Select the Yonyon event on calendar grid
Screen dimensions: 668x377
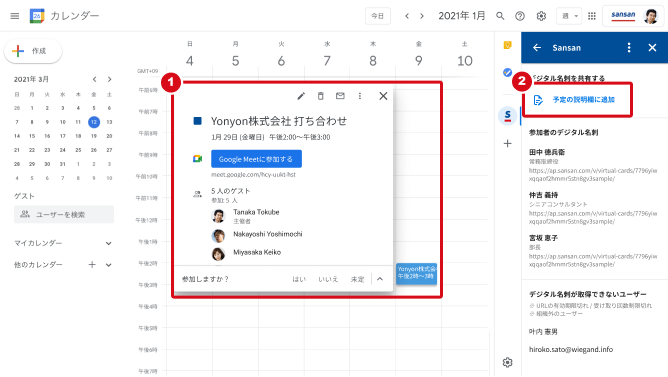[x=416, y=273]
